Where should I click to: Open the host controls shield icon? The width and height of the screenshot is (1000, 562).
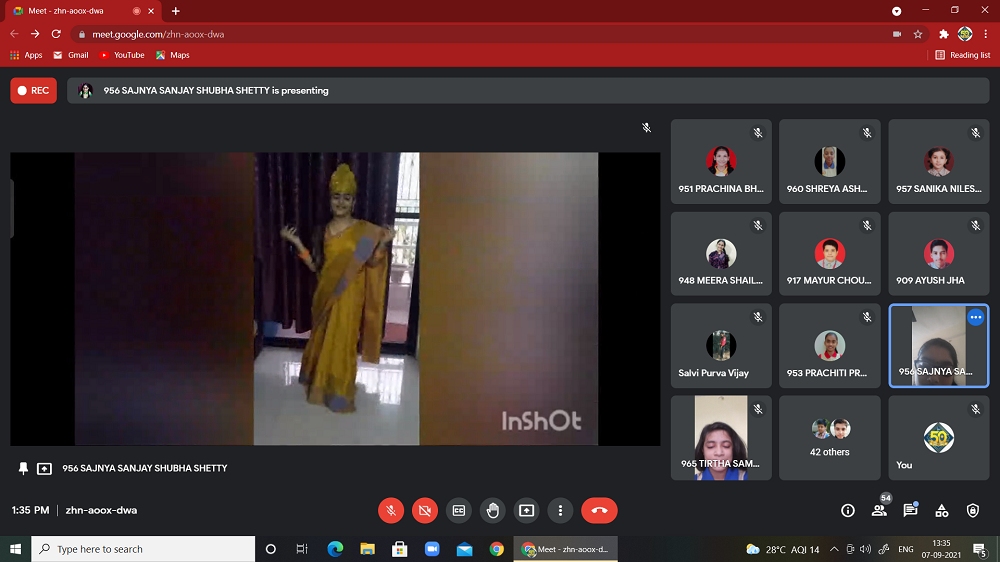pyautogui.click(x=973, y=510)
